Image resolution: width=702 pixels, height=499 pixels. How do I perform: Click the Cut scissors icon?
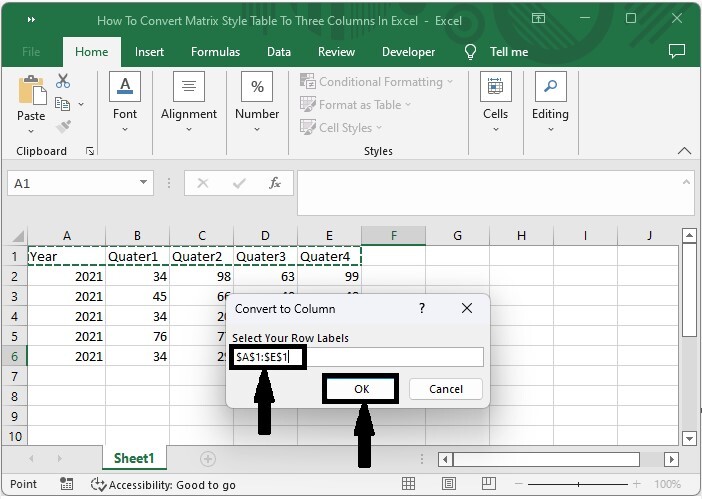[63, 82]
